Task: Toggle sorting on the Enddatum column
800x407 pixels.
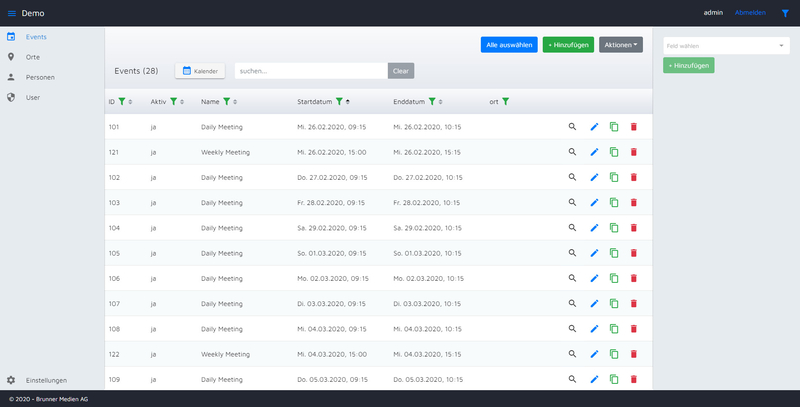Action: coord(441,101)
